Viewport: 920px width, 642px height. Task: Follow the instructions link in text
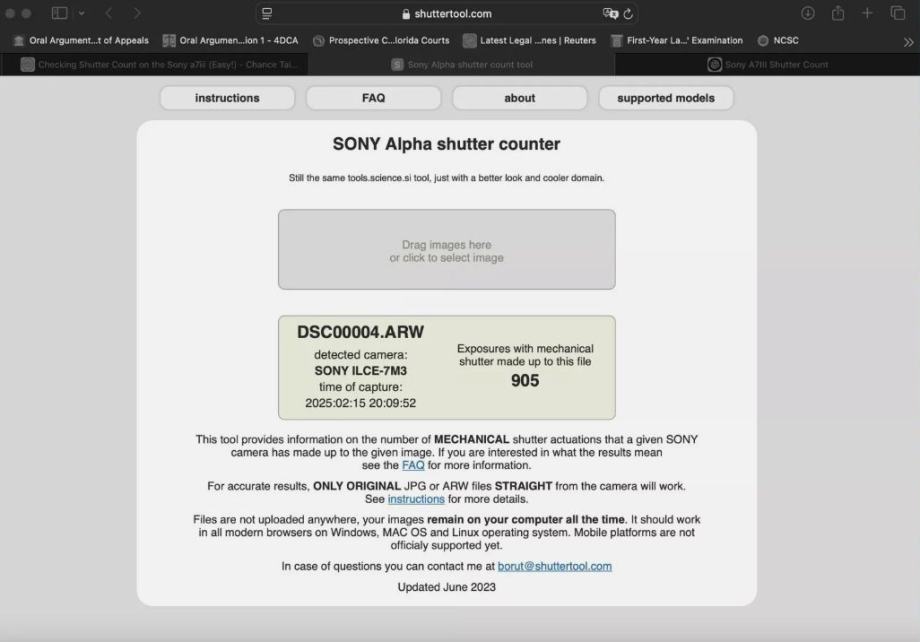click(416, 499)
